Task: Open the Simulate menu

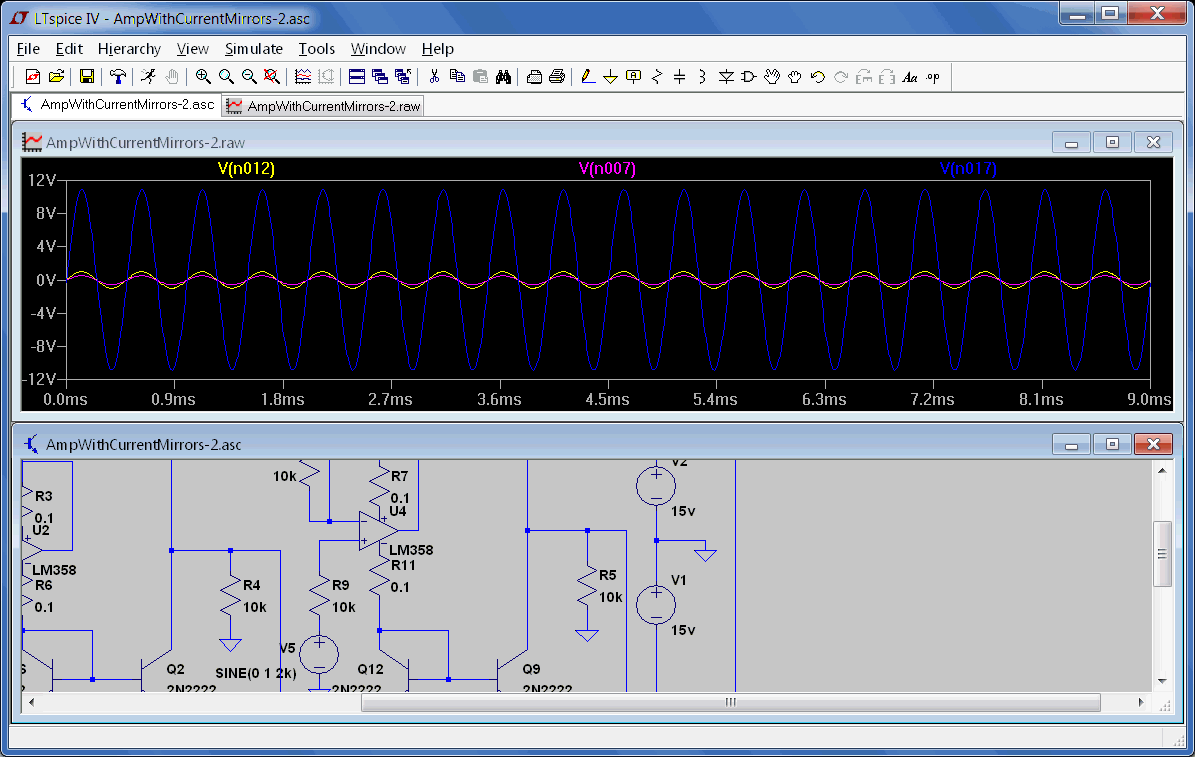Action: (x=254, y=49)
